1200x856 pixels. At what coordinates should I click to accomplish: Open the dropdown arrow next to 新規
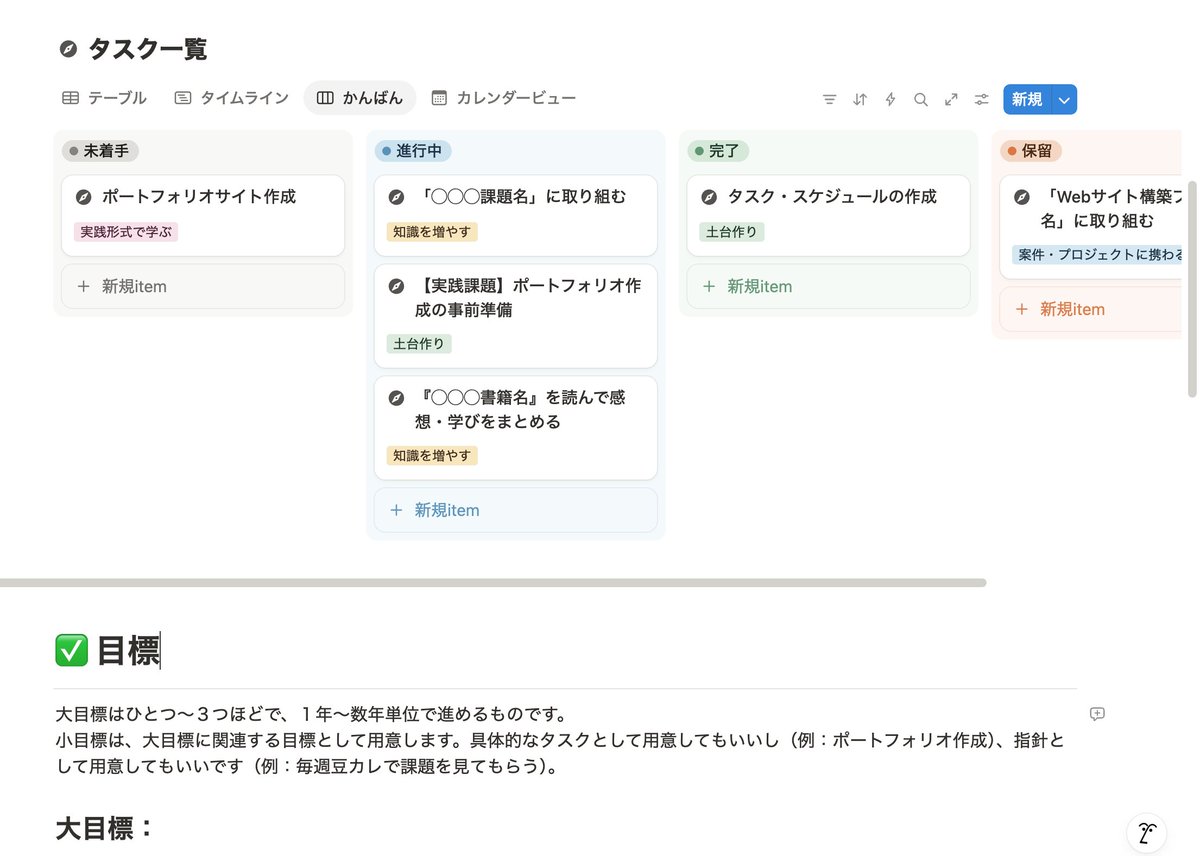1064,99
